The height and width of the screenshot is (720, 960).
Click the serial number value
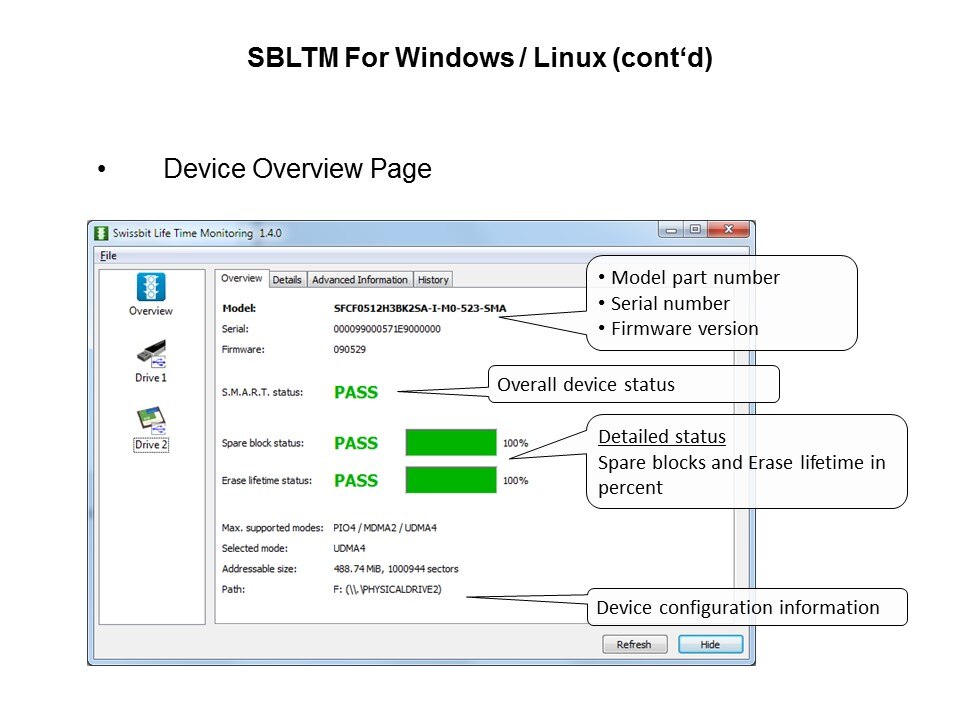386,329
